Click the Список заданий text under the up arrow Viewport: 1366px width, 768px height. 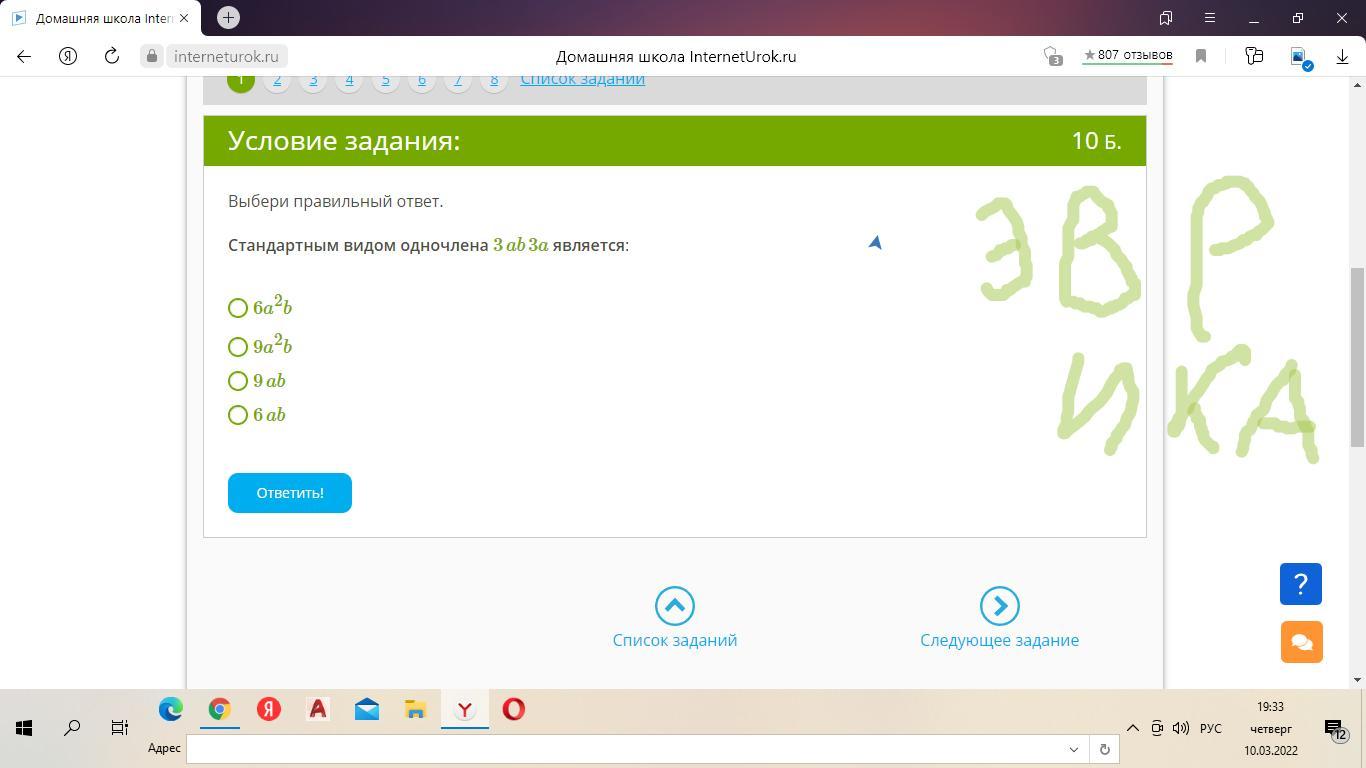675,640
